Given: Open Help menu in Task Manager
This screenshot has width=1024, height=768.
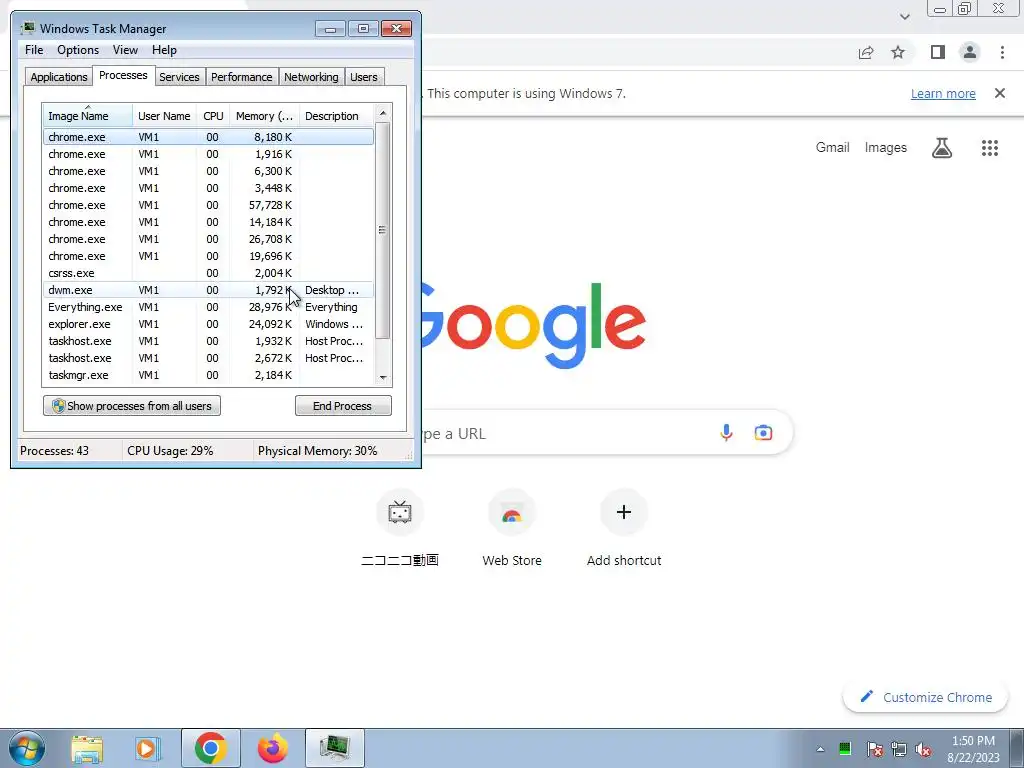Looking at the screenshot, I should (164, 50).
